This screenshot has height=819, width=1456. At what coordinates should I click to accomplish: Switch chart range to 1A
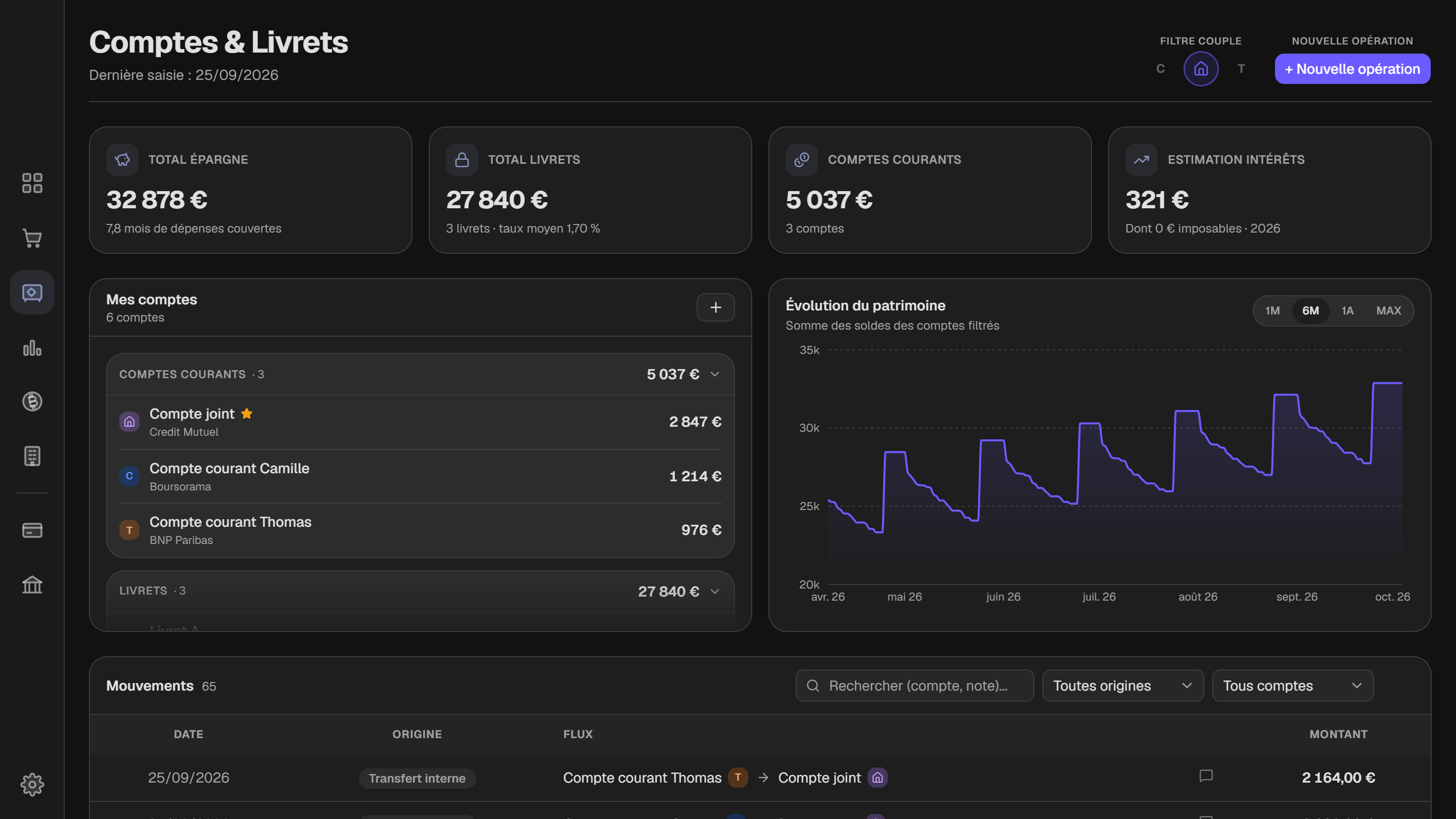coord(1347,311)
